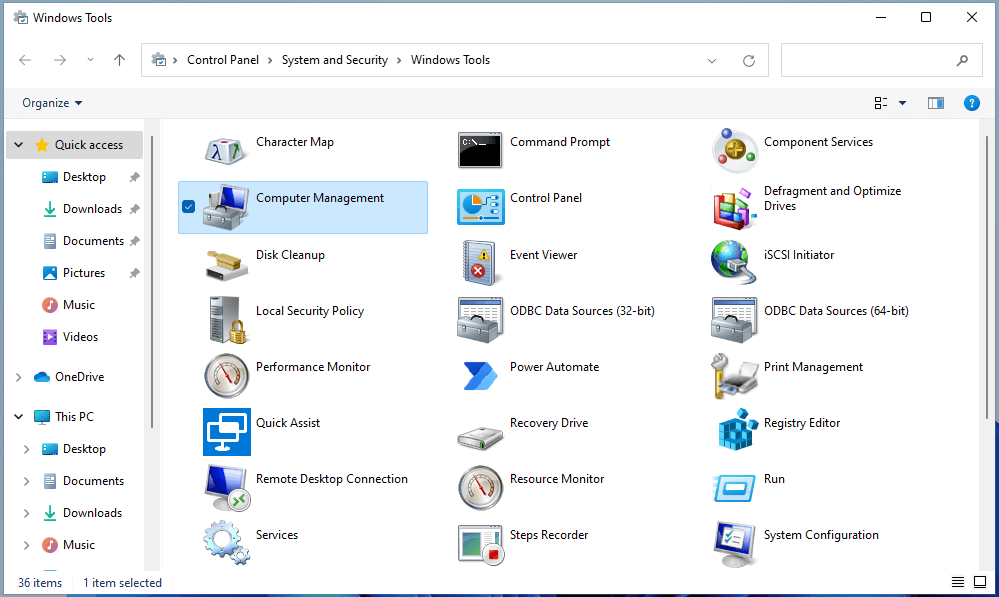Open Power Automate
Viewport: 999px width, 597px height.
[x=553, y=366]
